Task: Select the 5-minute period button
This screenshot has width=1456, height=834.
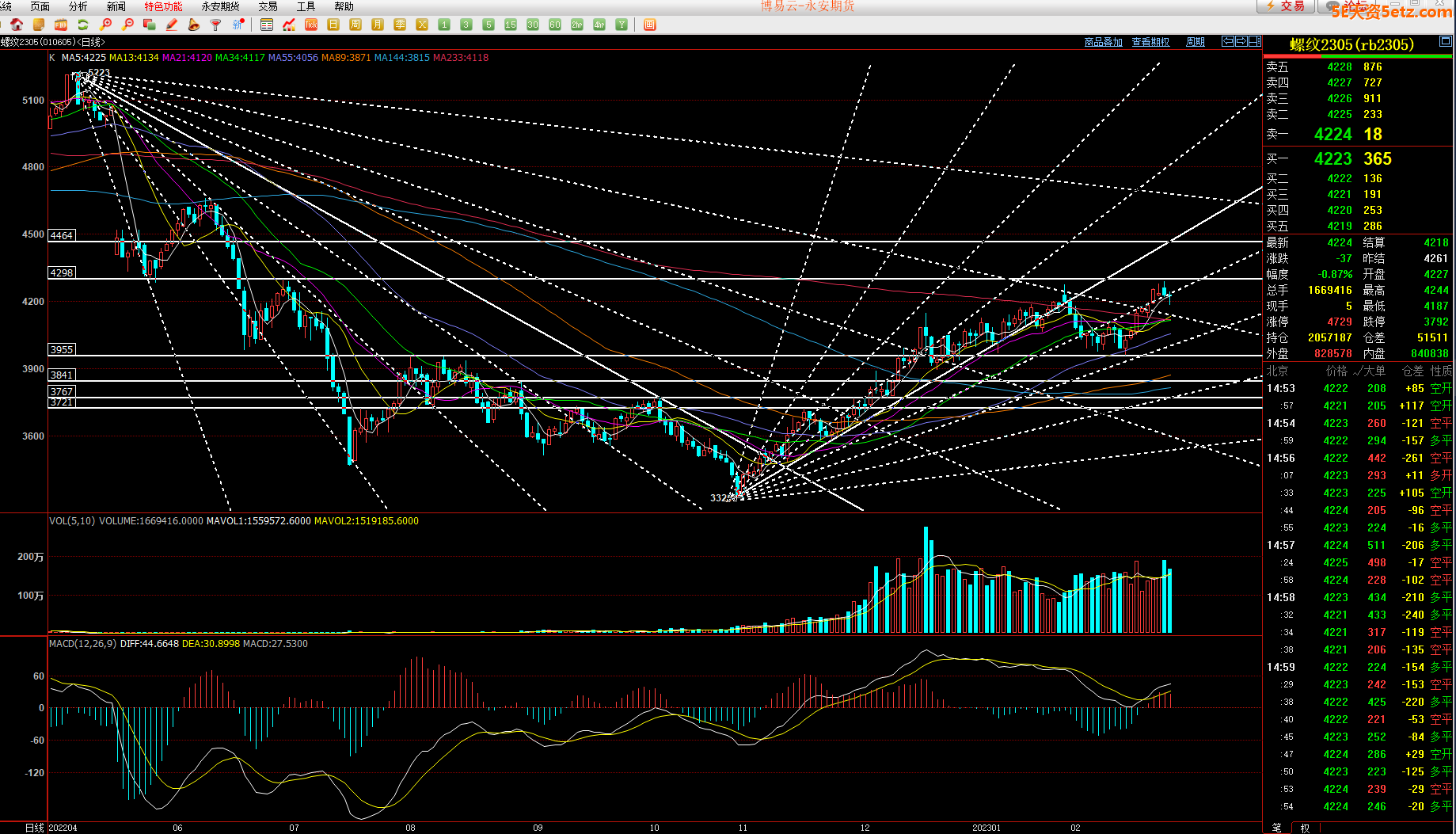Action: [489, 25]
